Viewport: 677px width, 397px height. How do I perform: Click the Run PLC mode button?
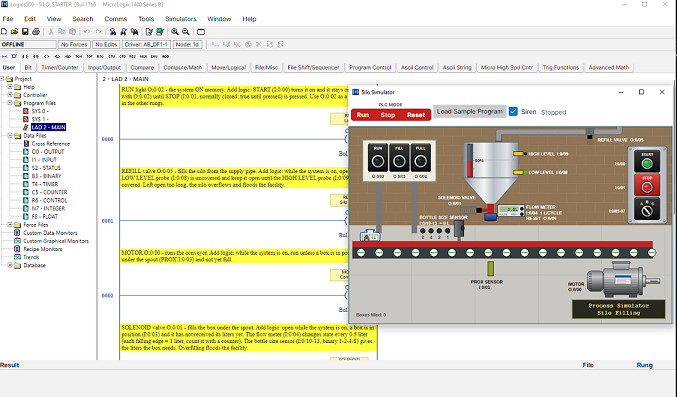[363, 115]
